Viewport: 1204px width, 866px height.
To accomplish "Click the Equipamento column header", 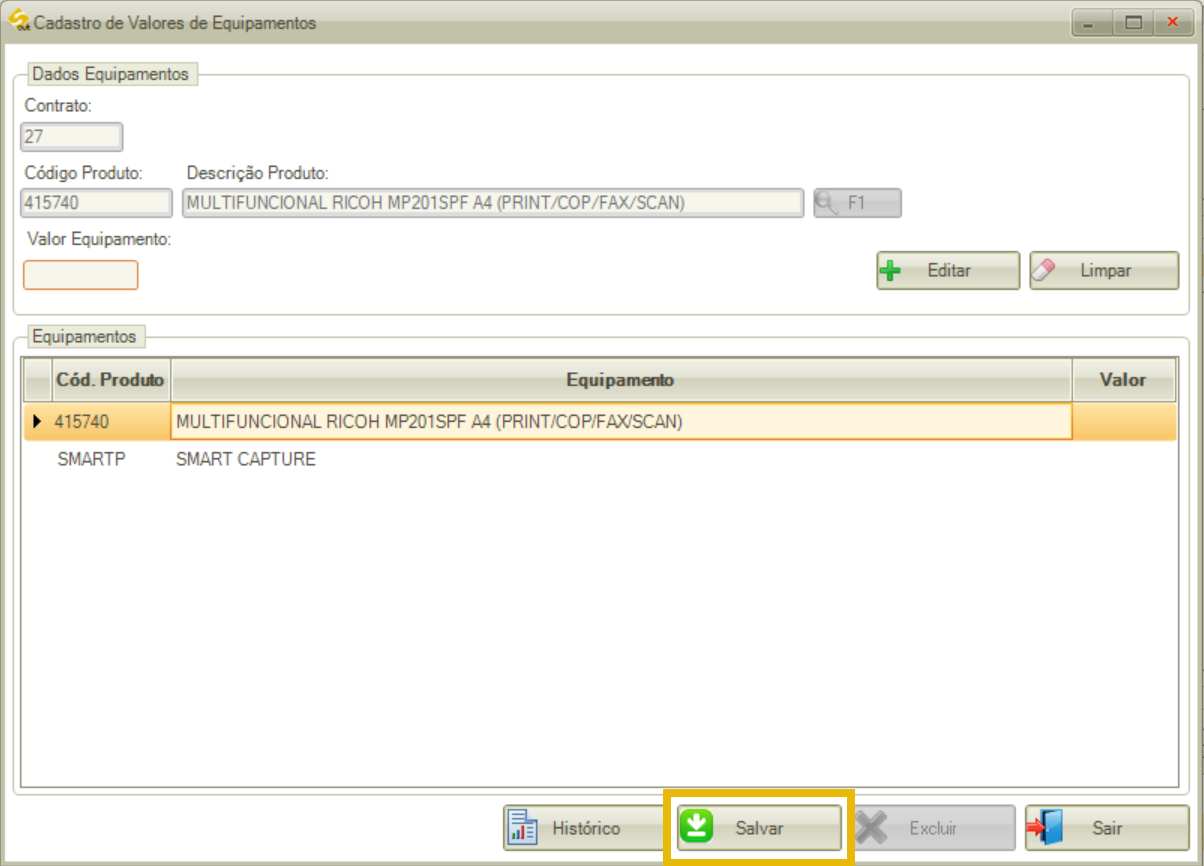I will tap(621, 380).
